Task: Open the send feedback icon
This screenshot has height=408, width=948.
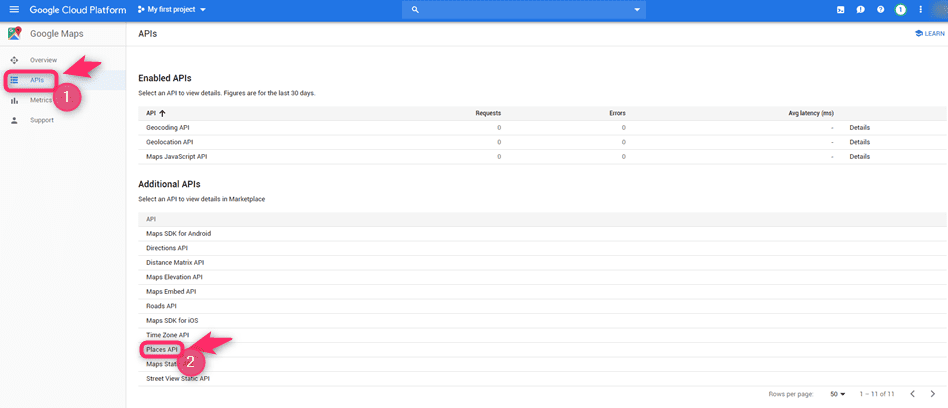Action: (x=860, y=10)
